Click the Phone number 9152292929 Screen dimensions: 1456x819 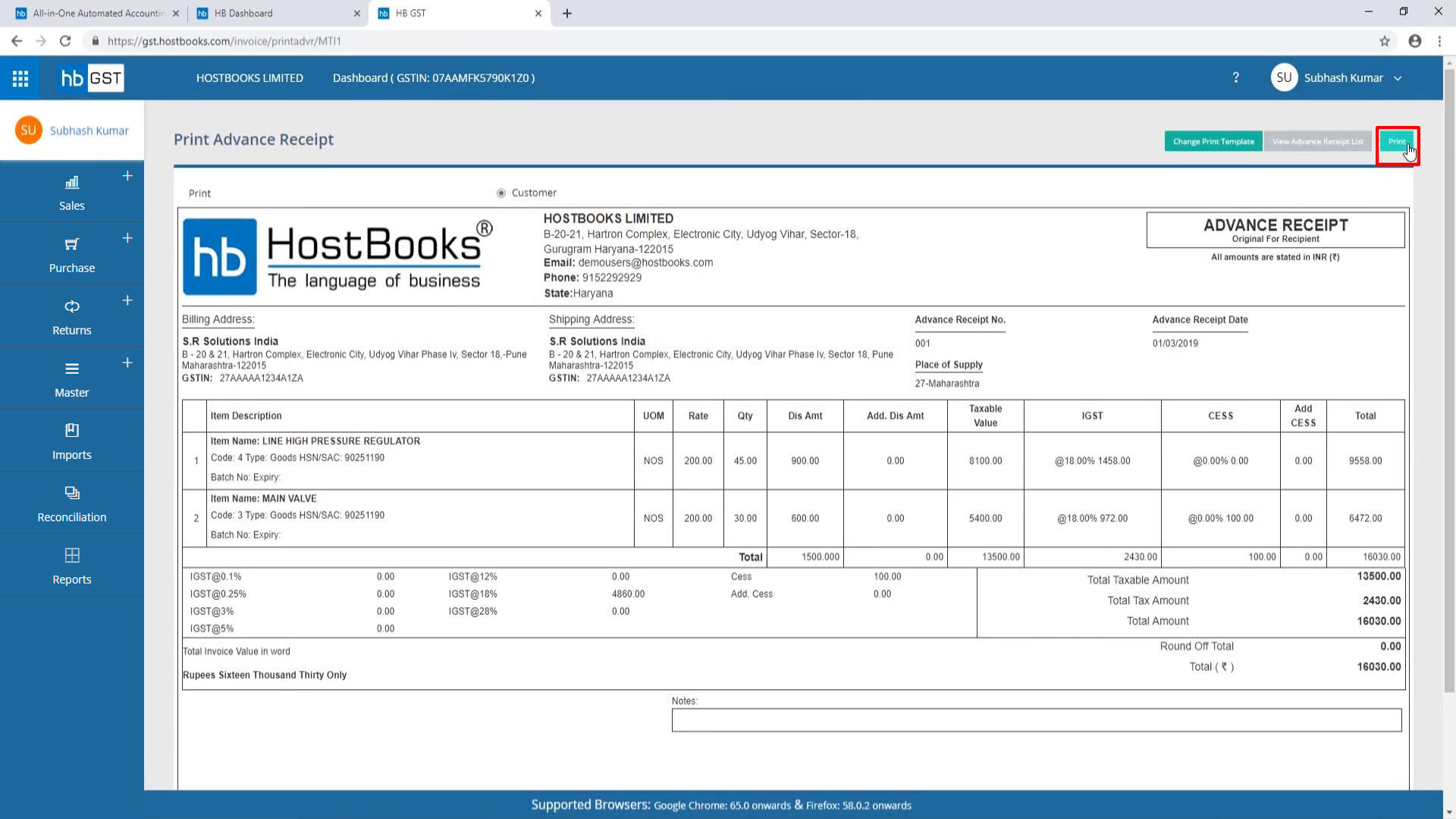pos(612,278)
